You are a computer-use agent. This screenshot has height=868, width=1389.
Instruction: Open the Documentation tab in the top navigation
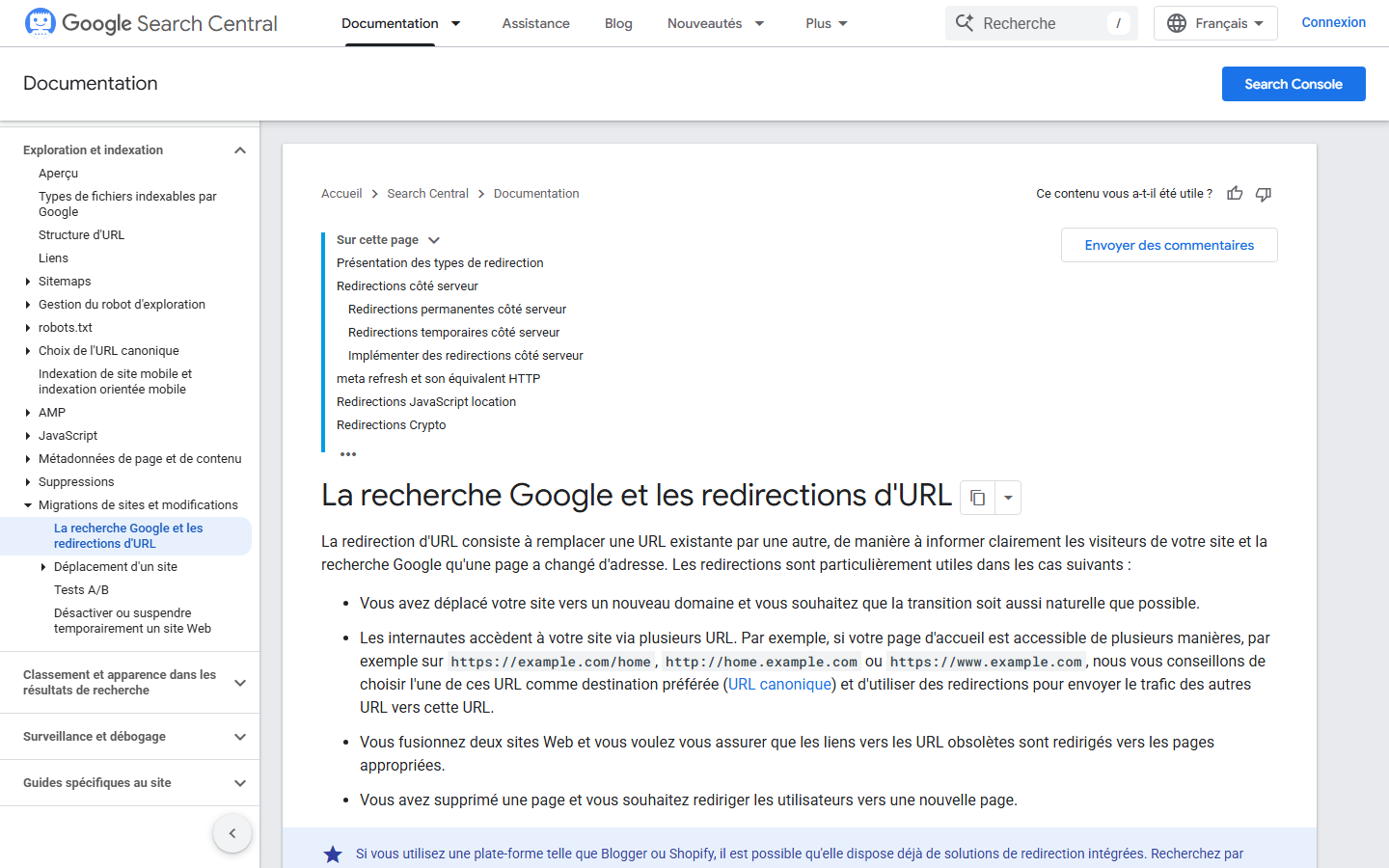pyautogui.click(x=390, y=23)
